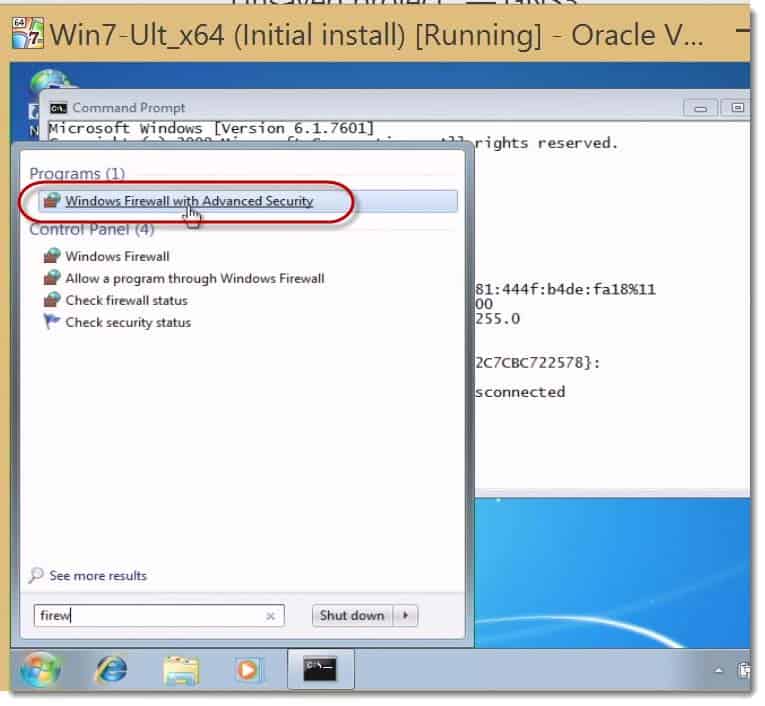Screen dimensions: 765x706
Task: Clear the search box with X button
Action: 270,617
